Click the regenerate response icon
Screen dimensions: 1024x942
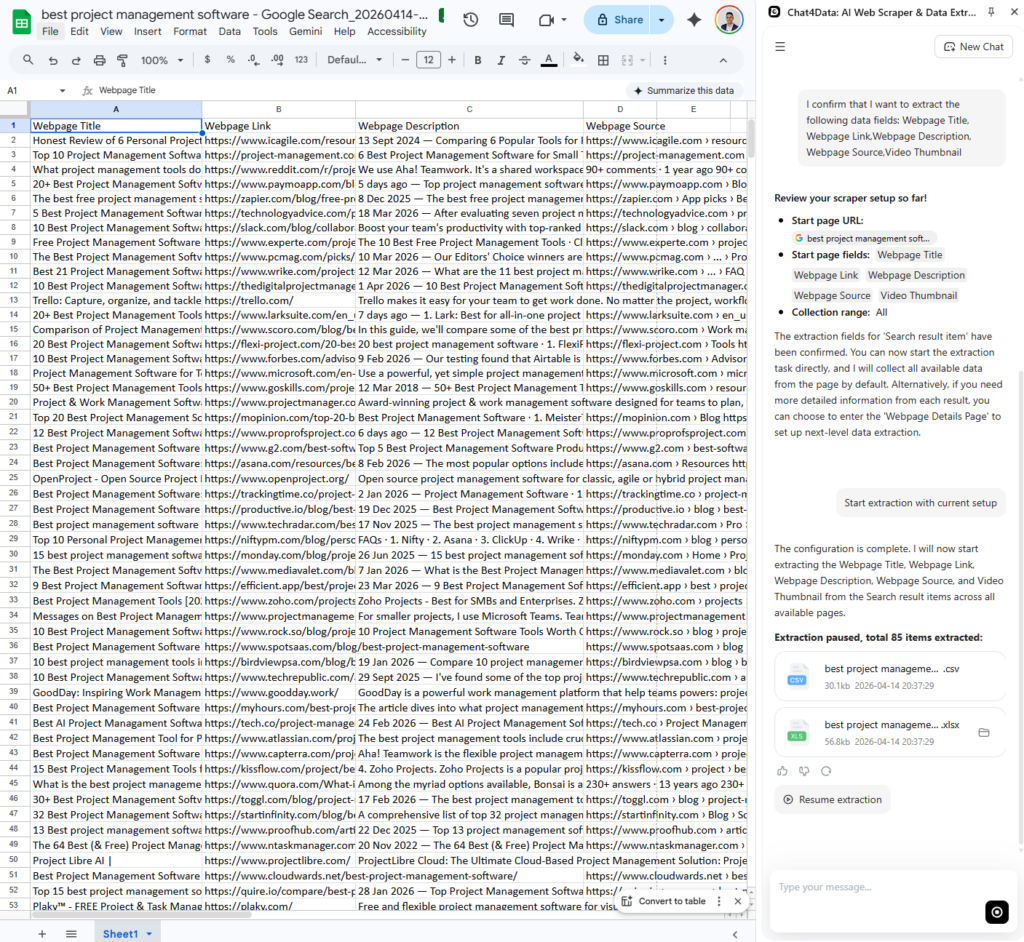coord(826,771)
